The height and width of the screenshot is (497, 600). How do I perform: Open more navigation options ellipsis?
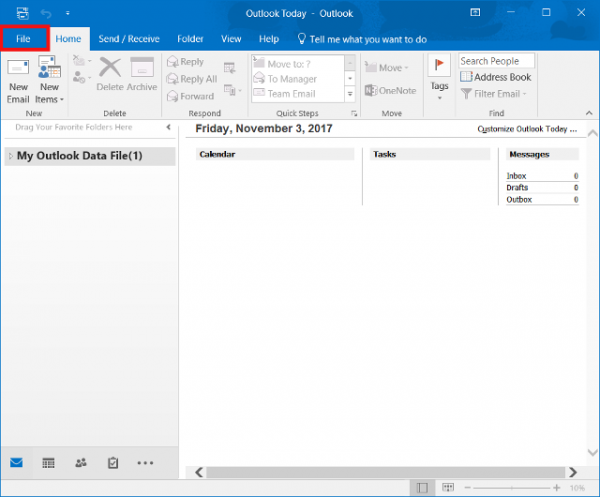click(145, 463)
